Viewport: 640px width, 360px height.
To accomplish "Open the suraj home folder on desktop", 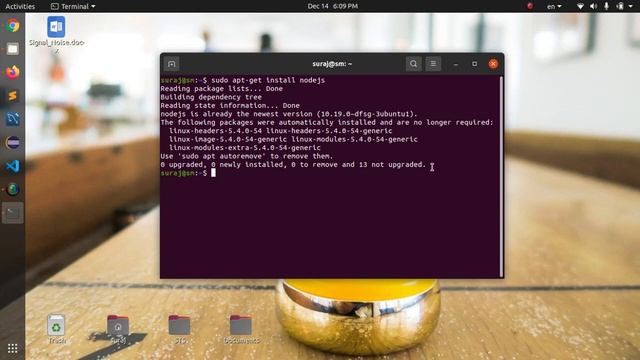I will 118,329.
